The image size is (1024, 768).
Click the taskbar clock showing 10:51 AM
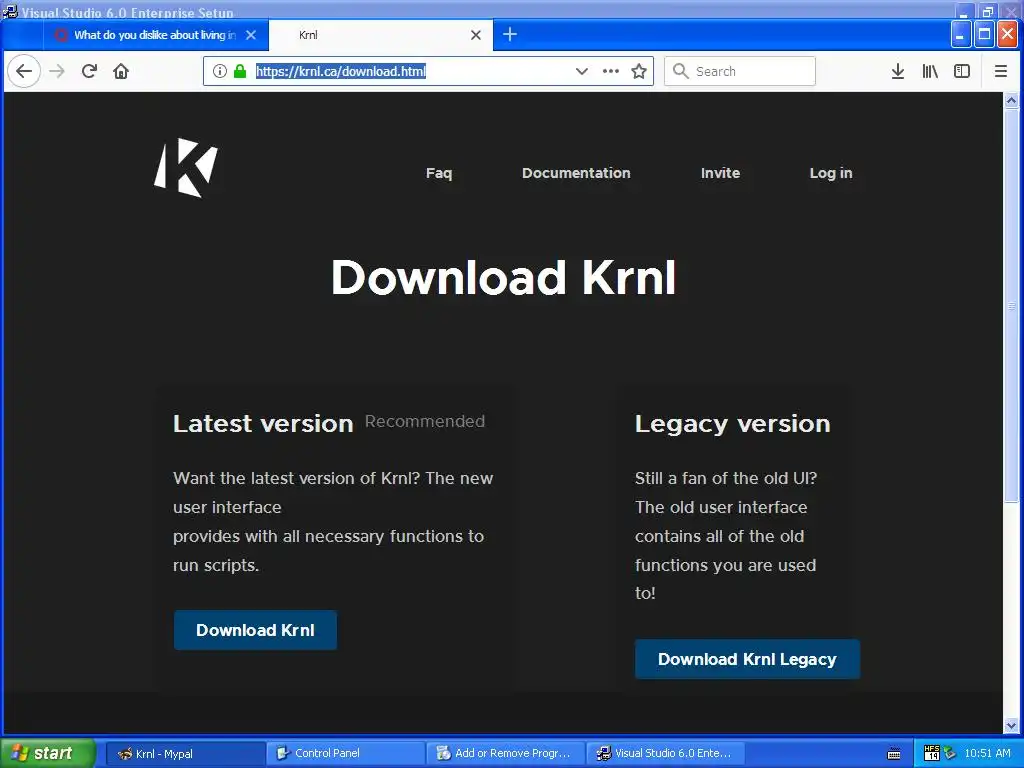(987, 753)
